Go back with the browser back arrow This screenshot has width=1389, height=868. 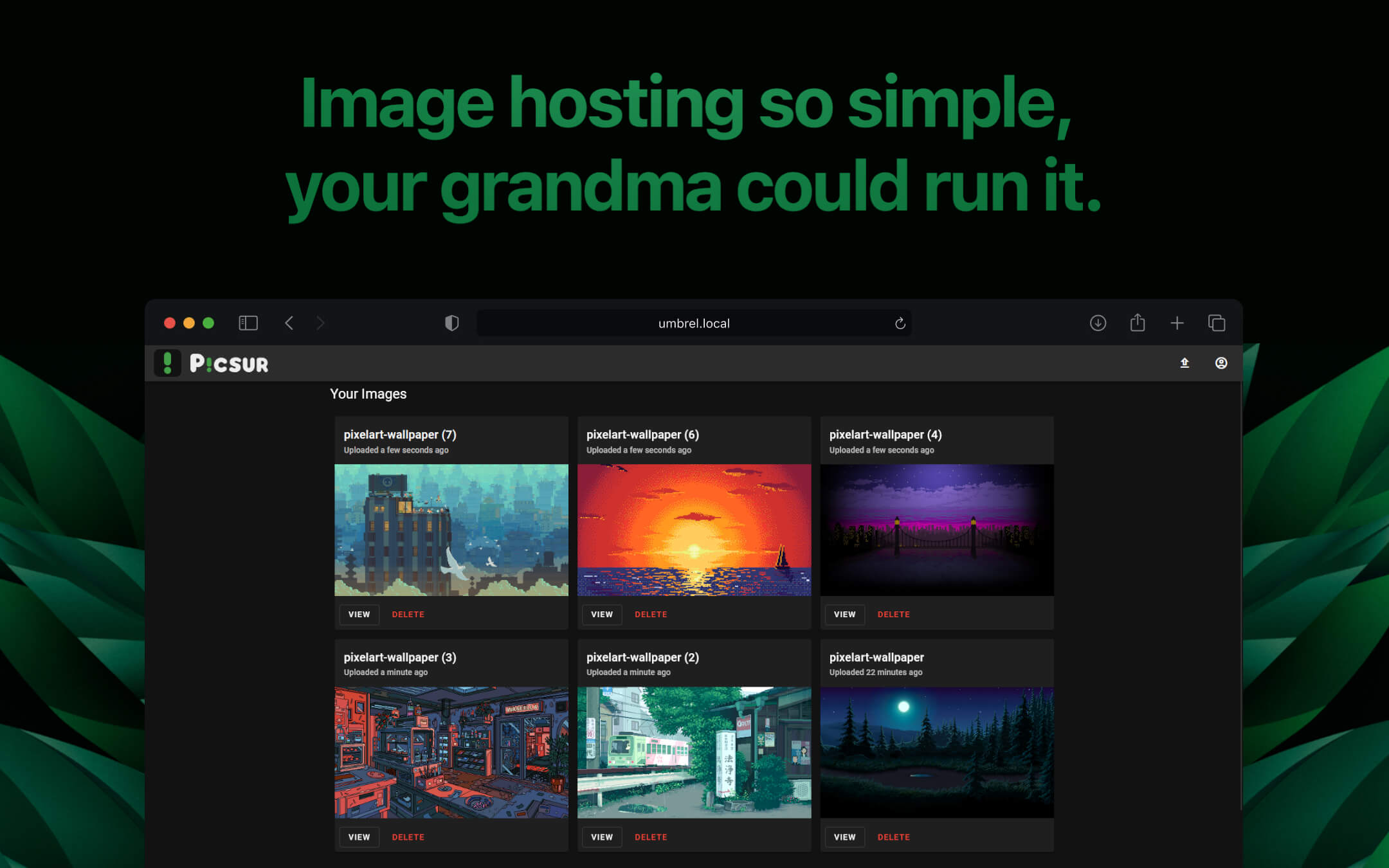[x=289, y=323]
